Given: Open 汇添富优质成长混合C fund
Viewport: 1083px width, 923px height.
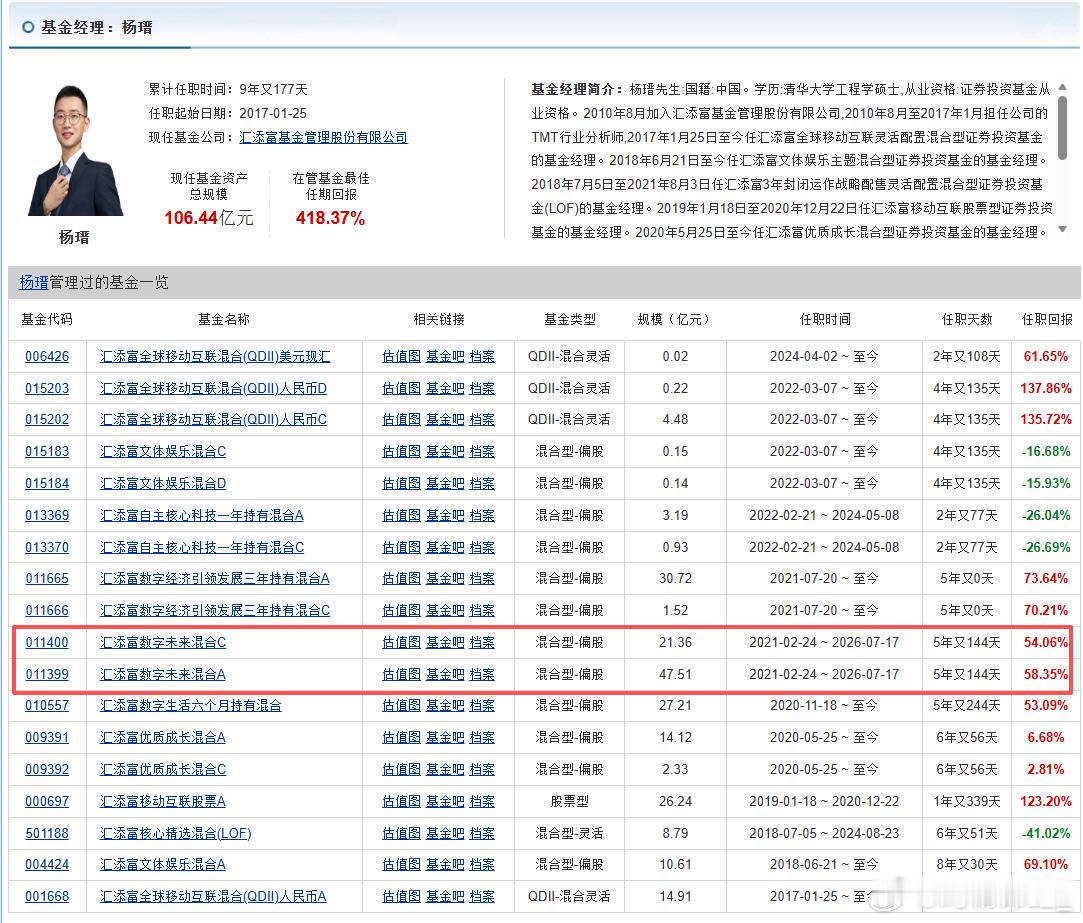Looking at the screenshot, I should point(163,769).
